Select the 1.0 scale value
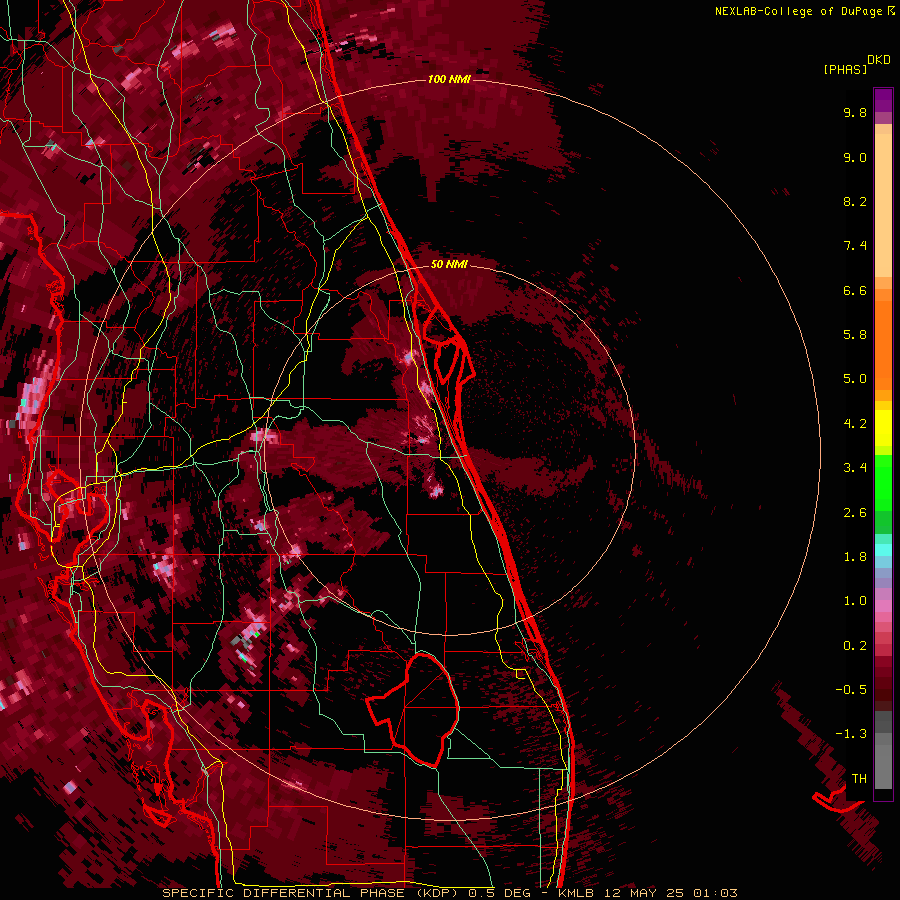Screen dimensions: 900x900 point(855,601)
